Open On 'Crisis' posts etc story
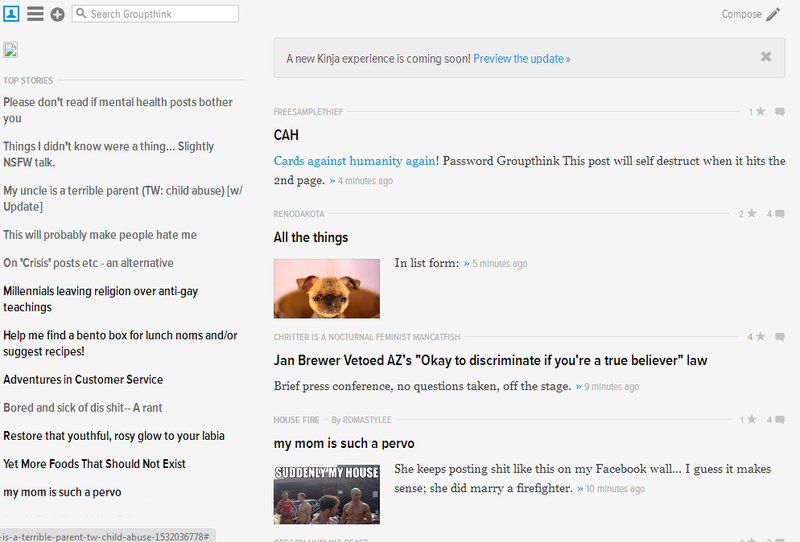The image size is (800, 542). coord(88,263)
